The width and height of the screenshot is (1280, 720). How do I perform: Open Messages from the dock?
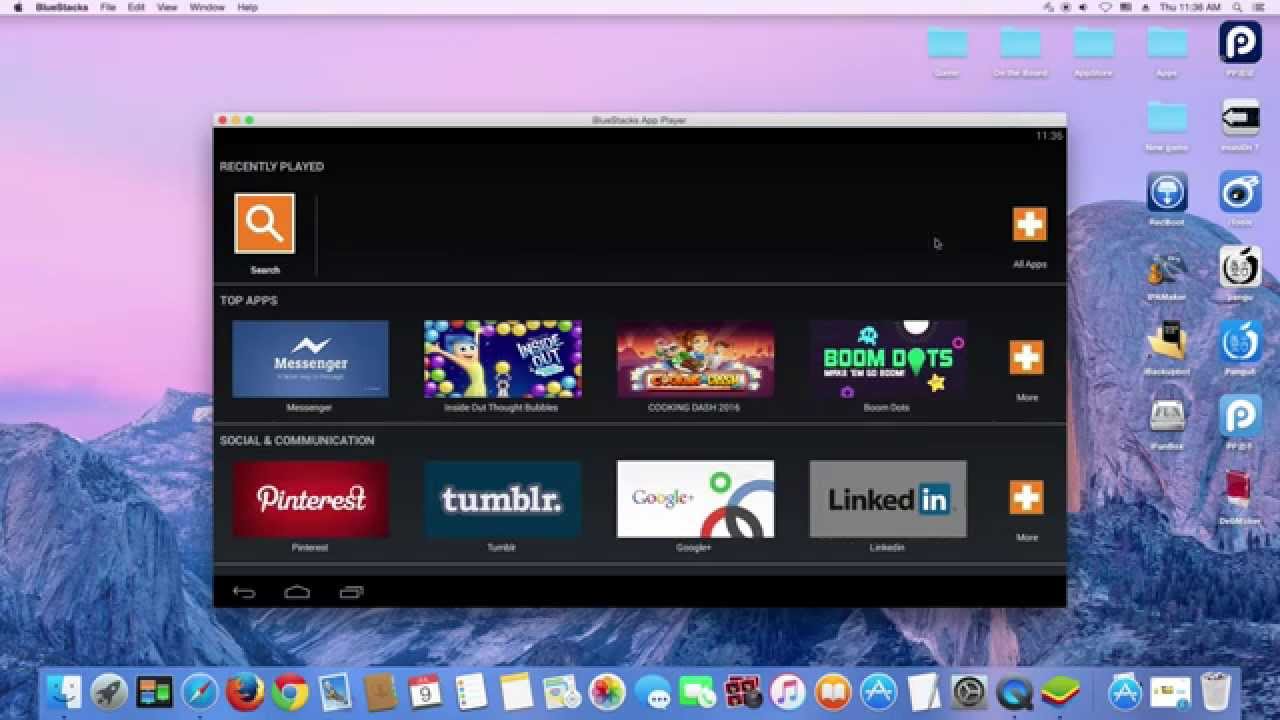tap(652, 692)
